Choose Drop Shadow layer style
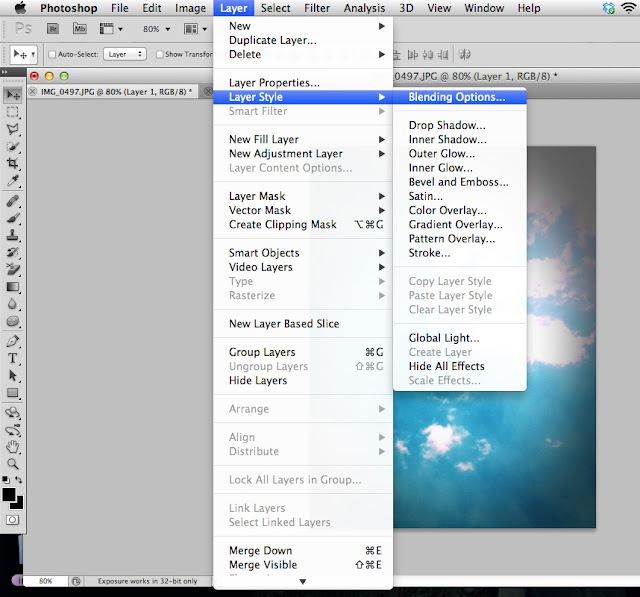The image size is (640, 597). click(460, 125)
